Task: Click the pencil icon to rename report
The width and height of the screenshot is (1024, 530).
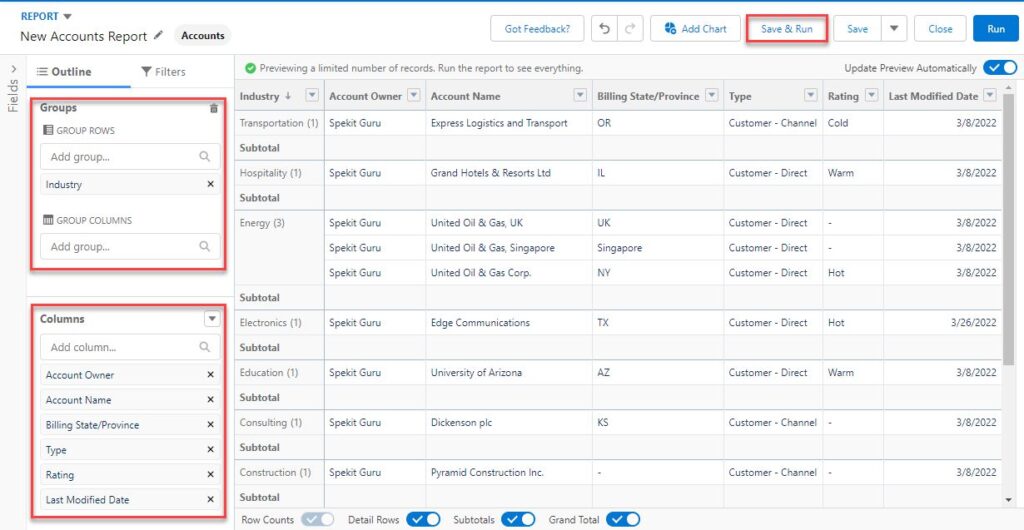Action: [x=158, y=36]
